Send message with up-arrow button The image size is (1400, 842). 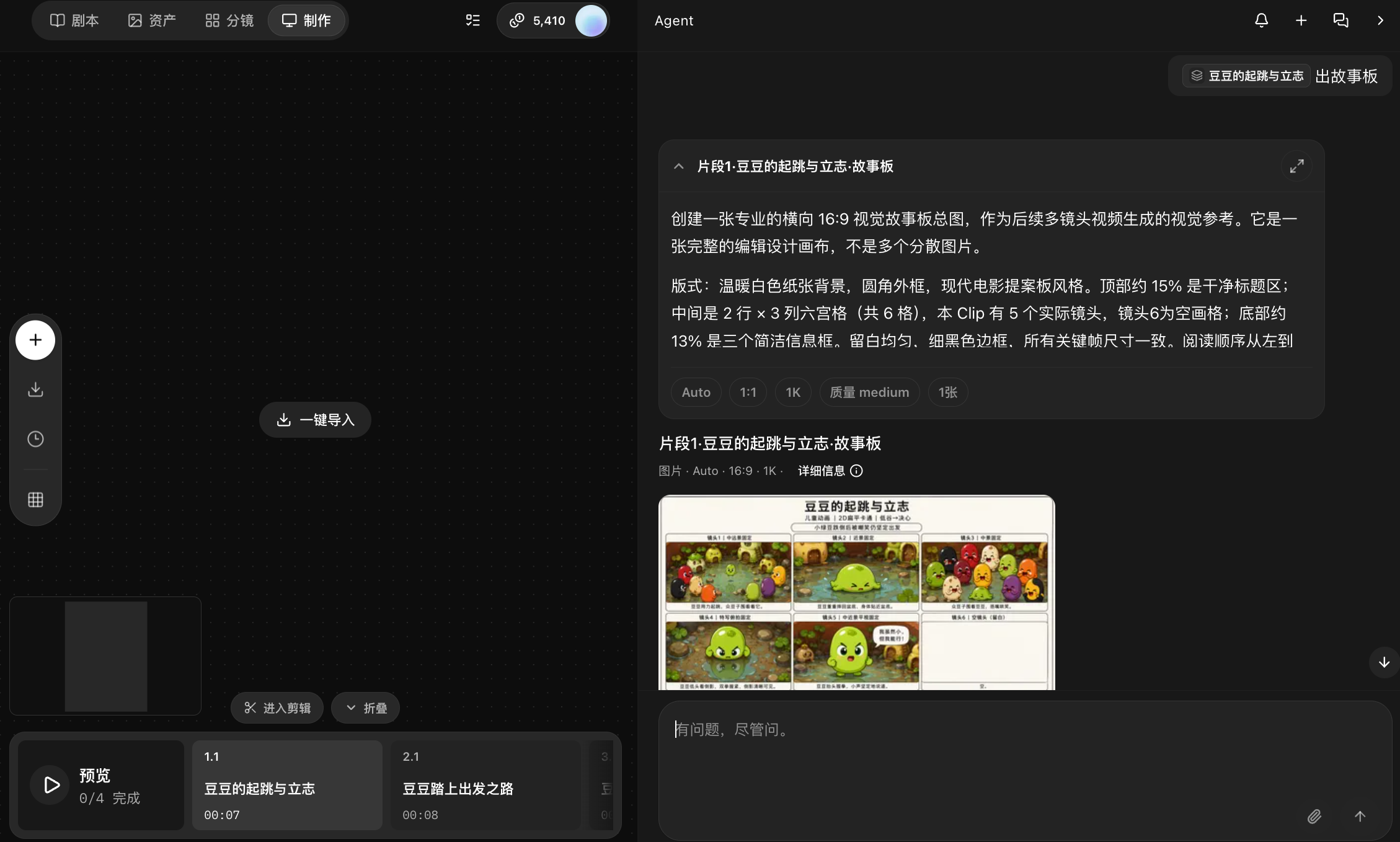point(1360,817)
